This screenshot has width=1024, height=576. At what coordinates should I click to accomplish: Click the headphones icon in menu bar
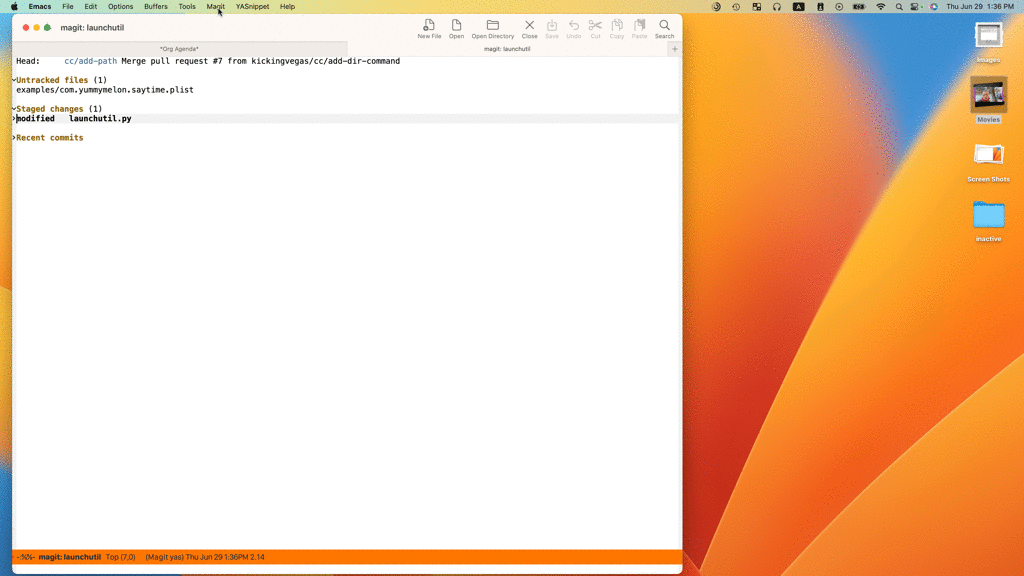[776, 7]
